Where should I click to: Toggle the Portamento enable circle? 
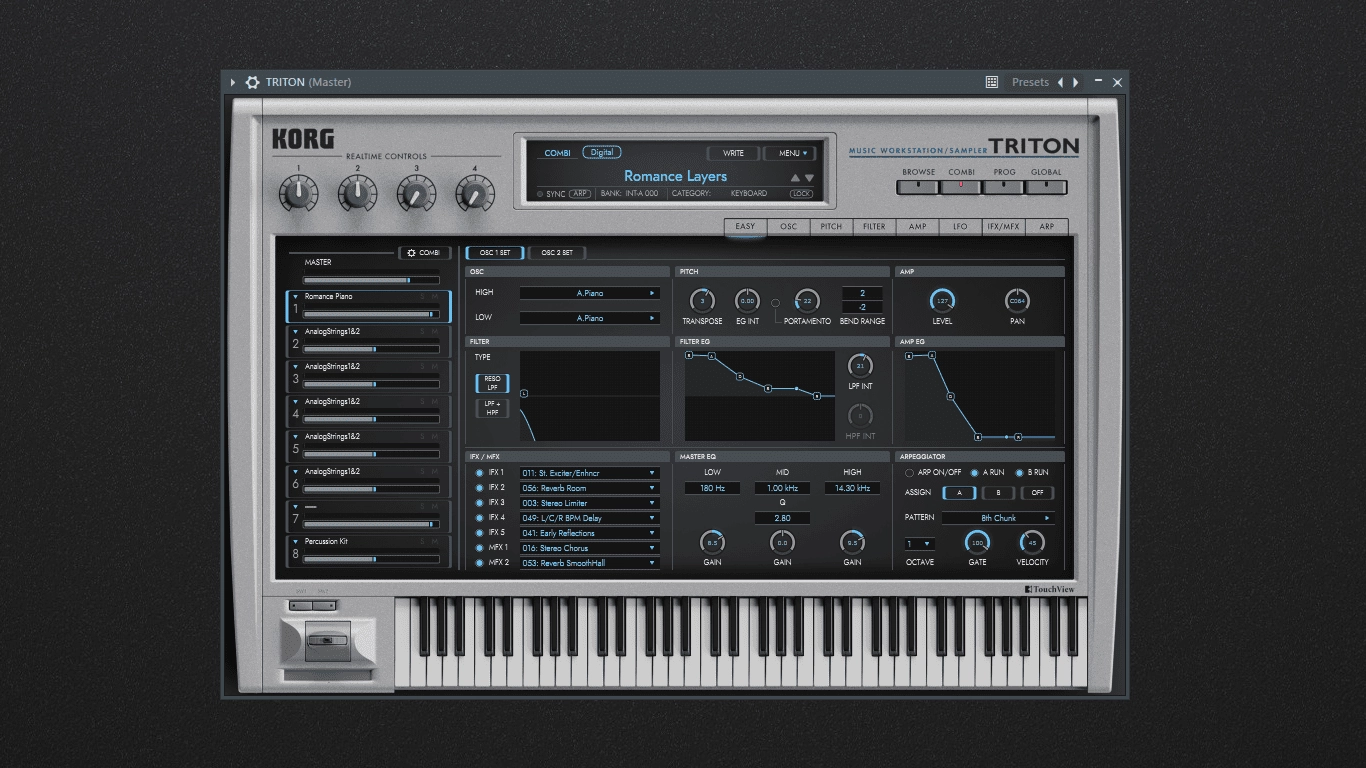pos(775,301)
